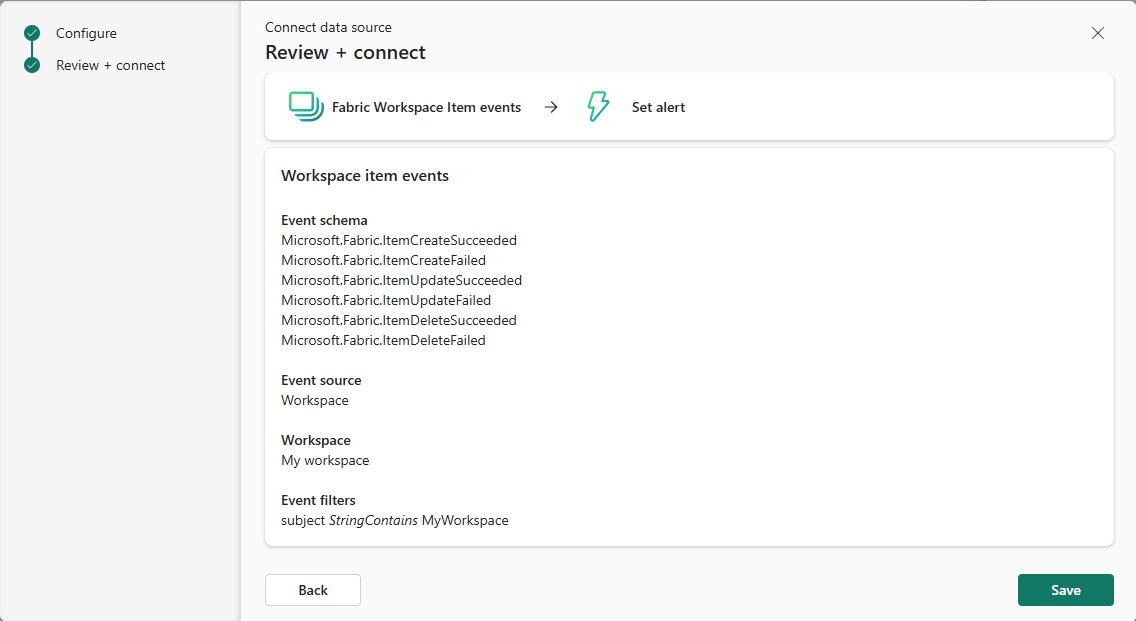Click Microsoft.Fabric.ItemDeleteFailed text
The height and width of the screenshot is (621, 1136).
383,340
